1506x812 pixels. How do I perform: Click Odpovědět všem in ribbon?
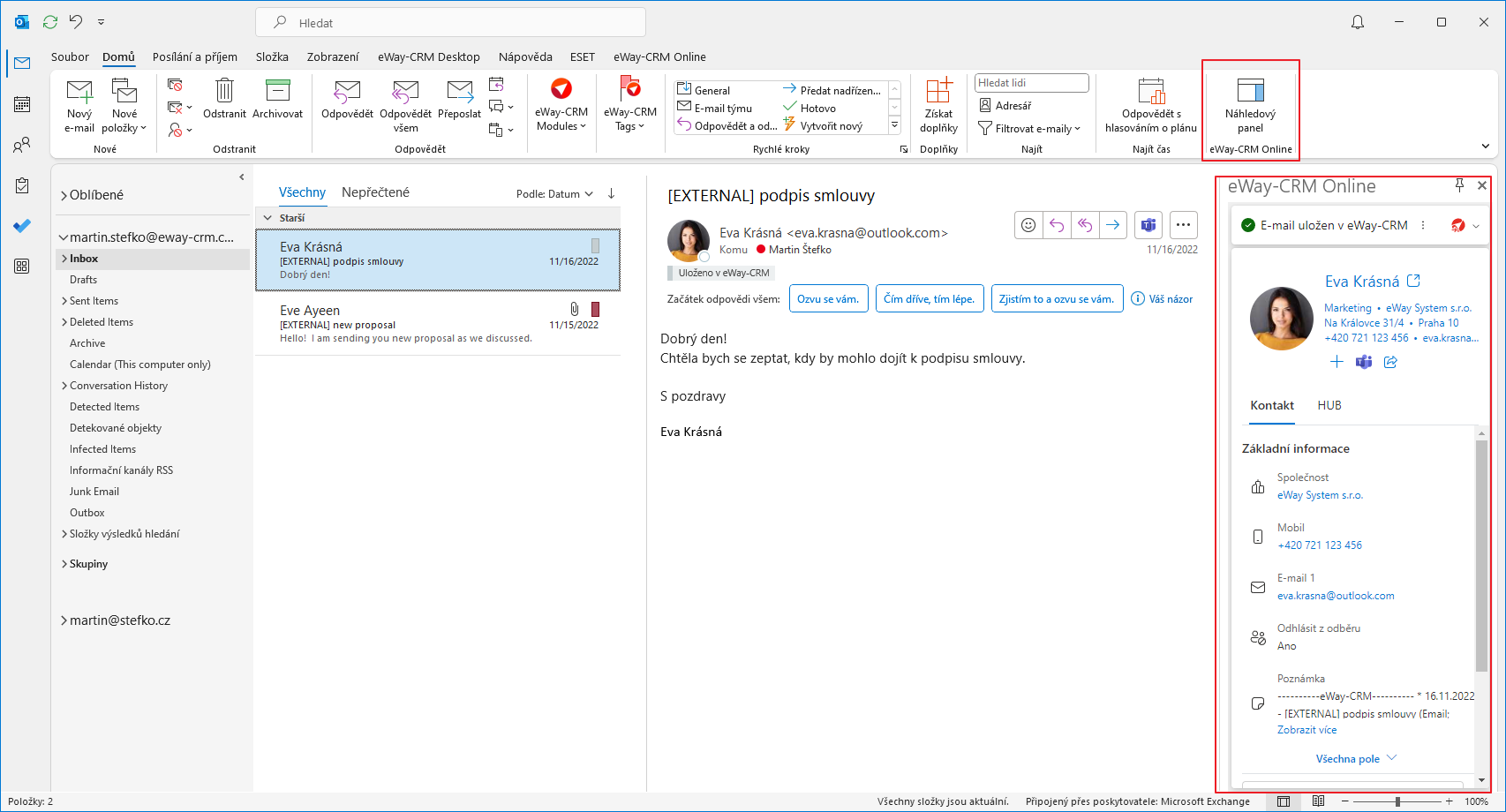pos(405,105)
